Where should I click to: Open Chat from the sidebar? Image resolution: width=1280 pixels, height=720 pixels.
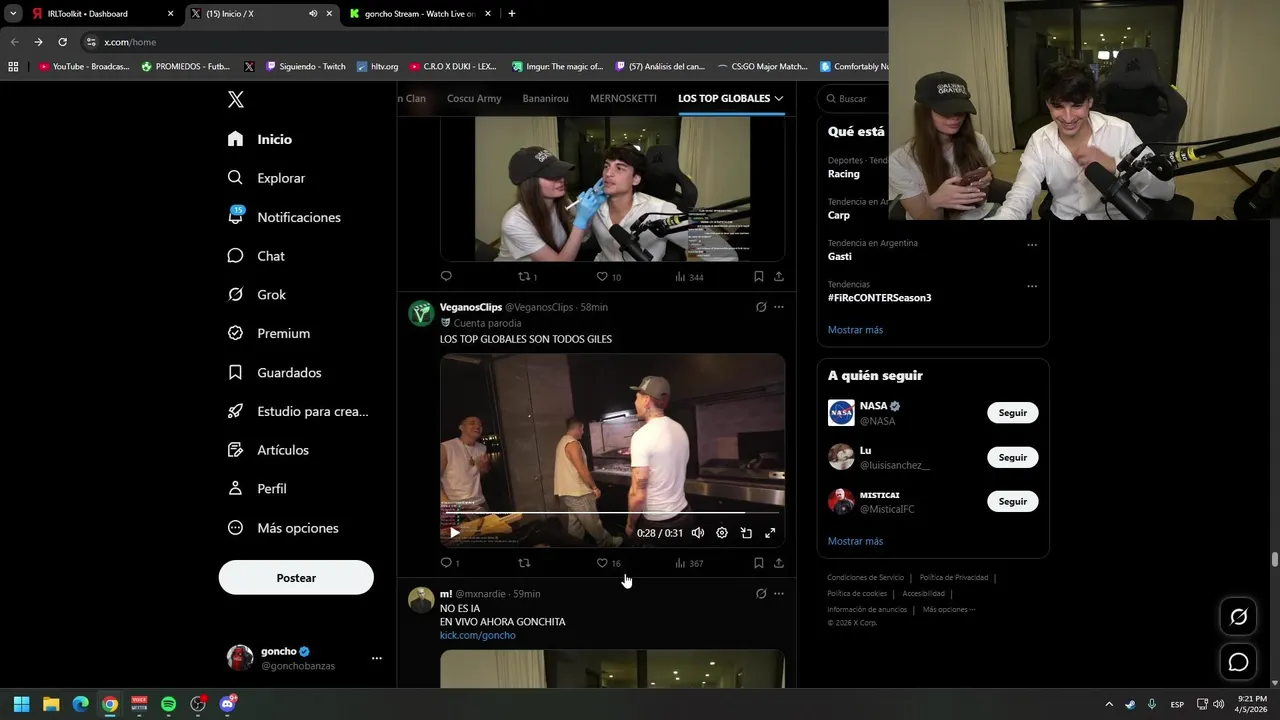256,256
